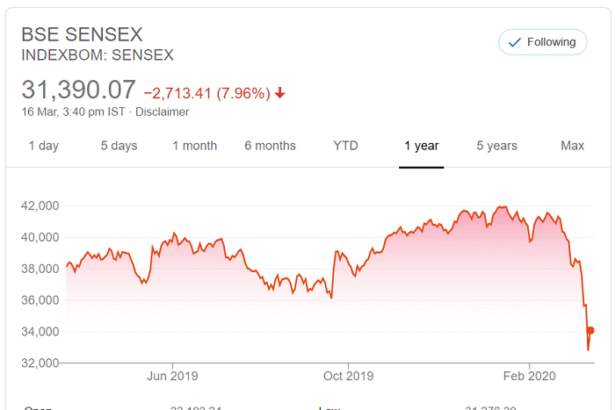Click the Max range tab
Image resolution: width=615 pixels, height=410 pixels.
click(572, 146)
